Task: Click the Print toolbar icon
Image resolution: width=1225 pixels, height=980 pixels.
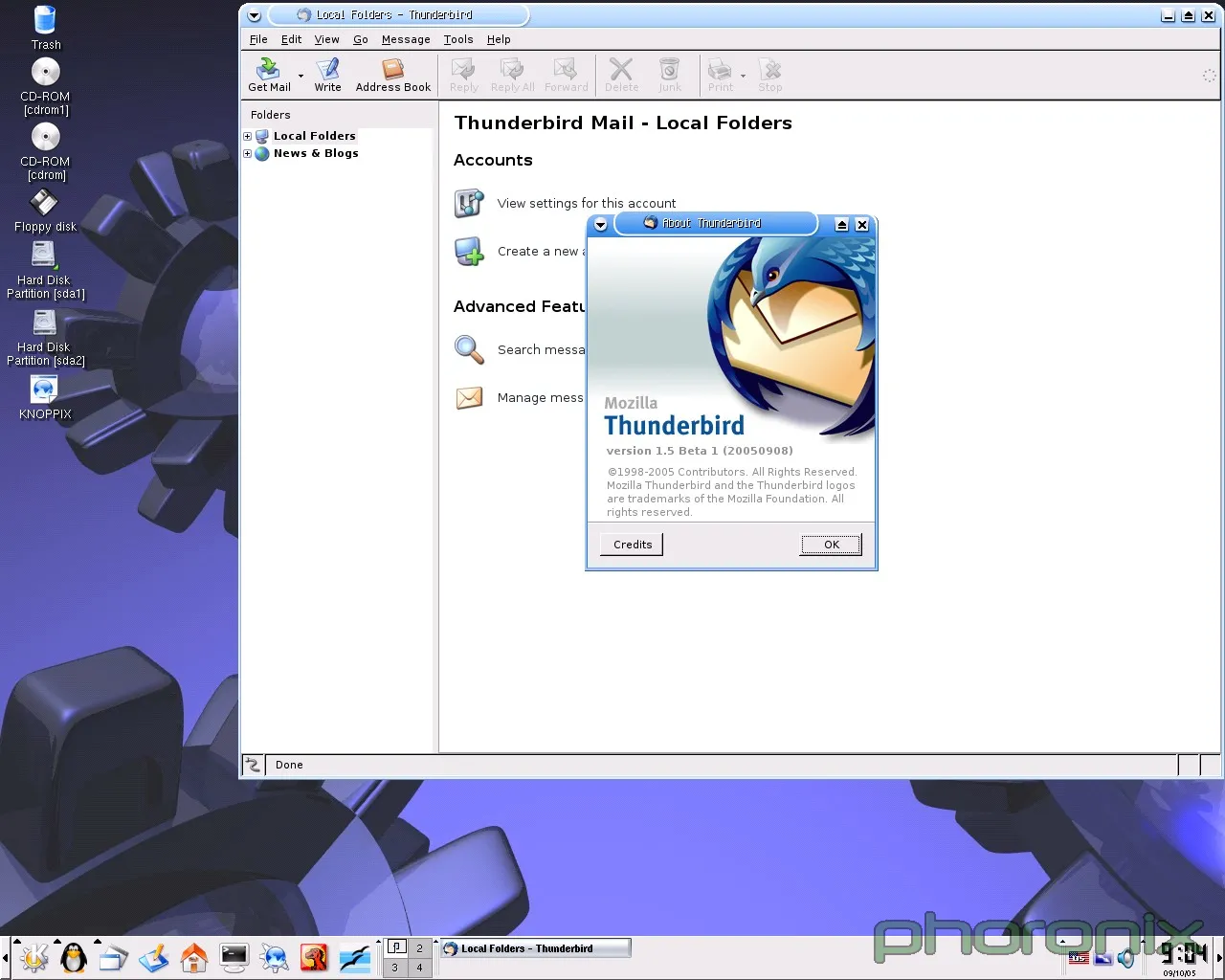Action: point(721,75)
